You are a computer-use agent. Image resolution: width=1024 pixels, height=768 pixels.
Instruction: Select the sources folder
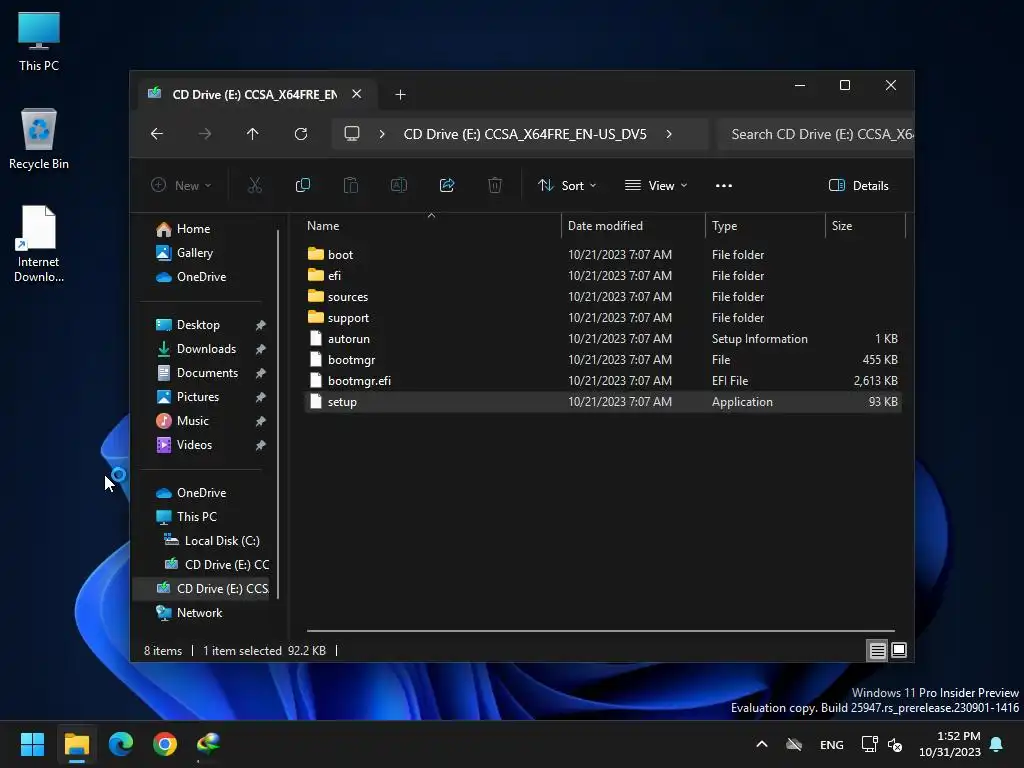(x=602, y=296)
